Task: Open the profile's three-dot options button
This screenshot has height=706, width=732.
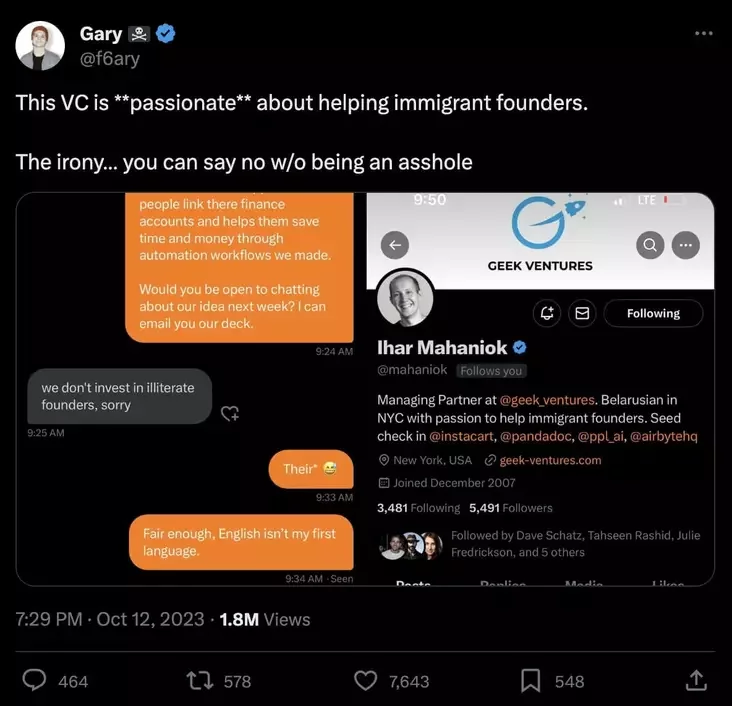Action: (686, 245)
